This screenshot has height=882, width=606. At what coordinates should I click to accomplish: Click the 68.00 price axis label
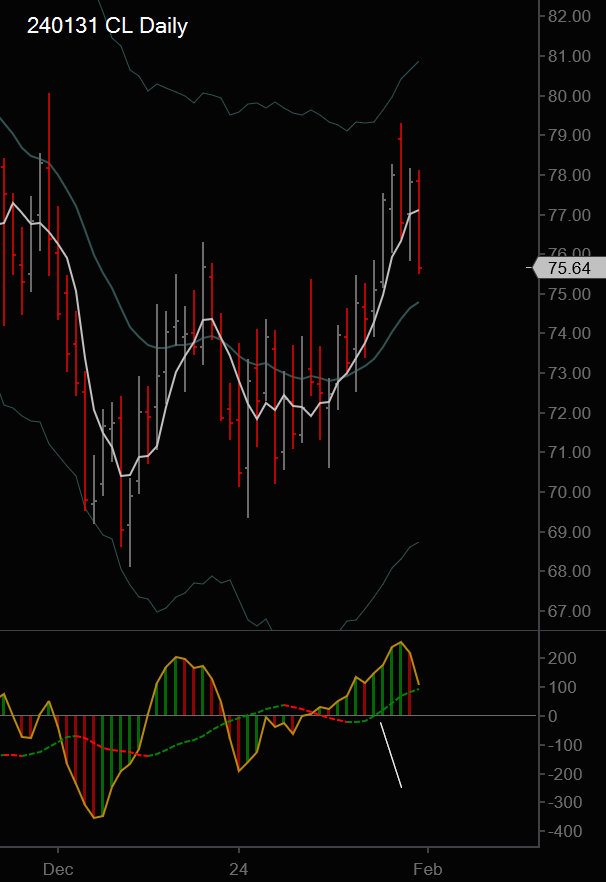tap(569, 572)
